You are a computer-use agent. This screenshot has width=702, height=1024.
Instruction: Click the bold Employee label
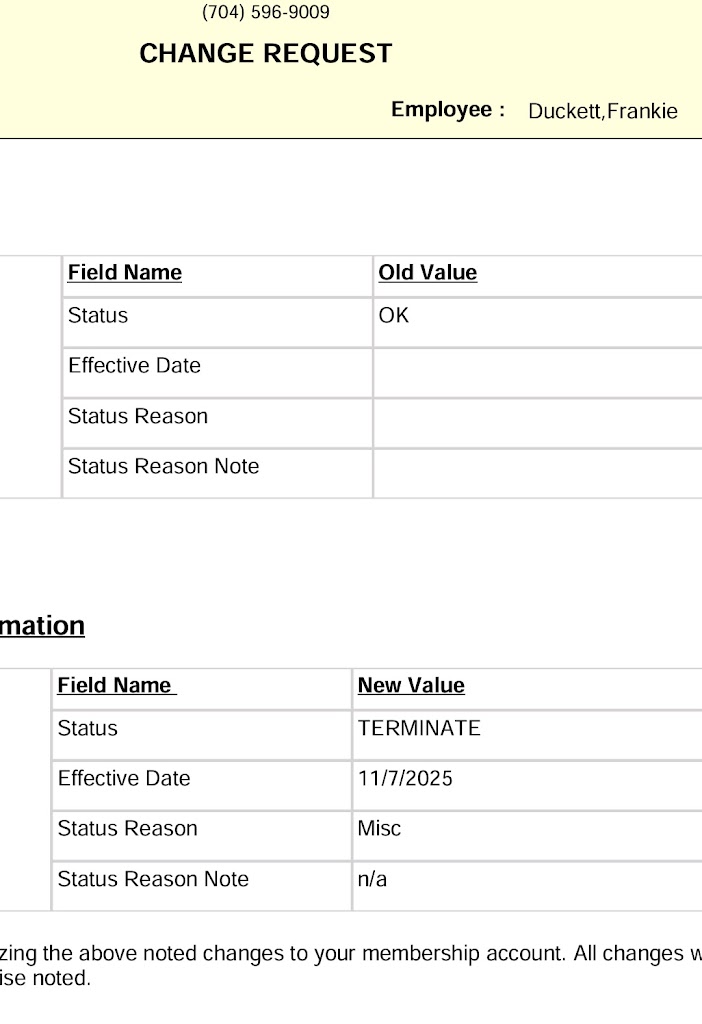point(447,110)
